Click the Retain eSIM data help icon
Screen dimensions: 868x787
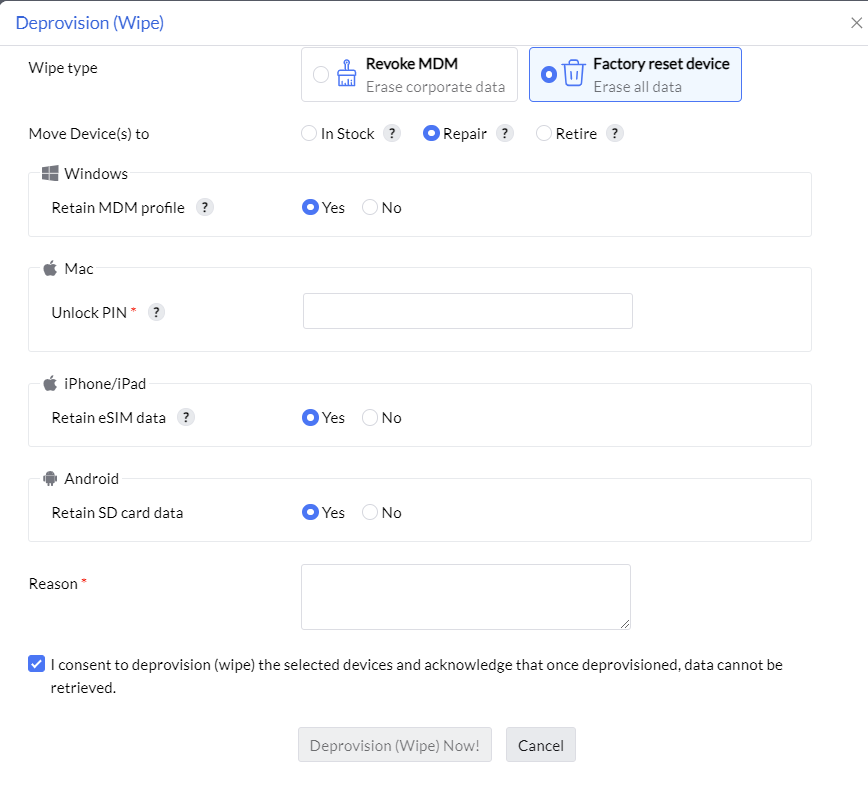[x=186, y=418]
